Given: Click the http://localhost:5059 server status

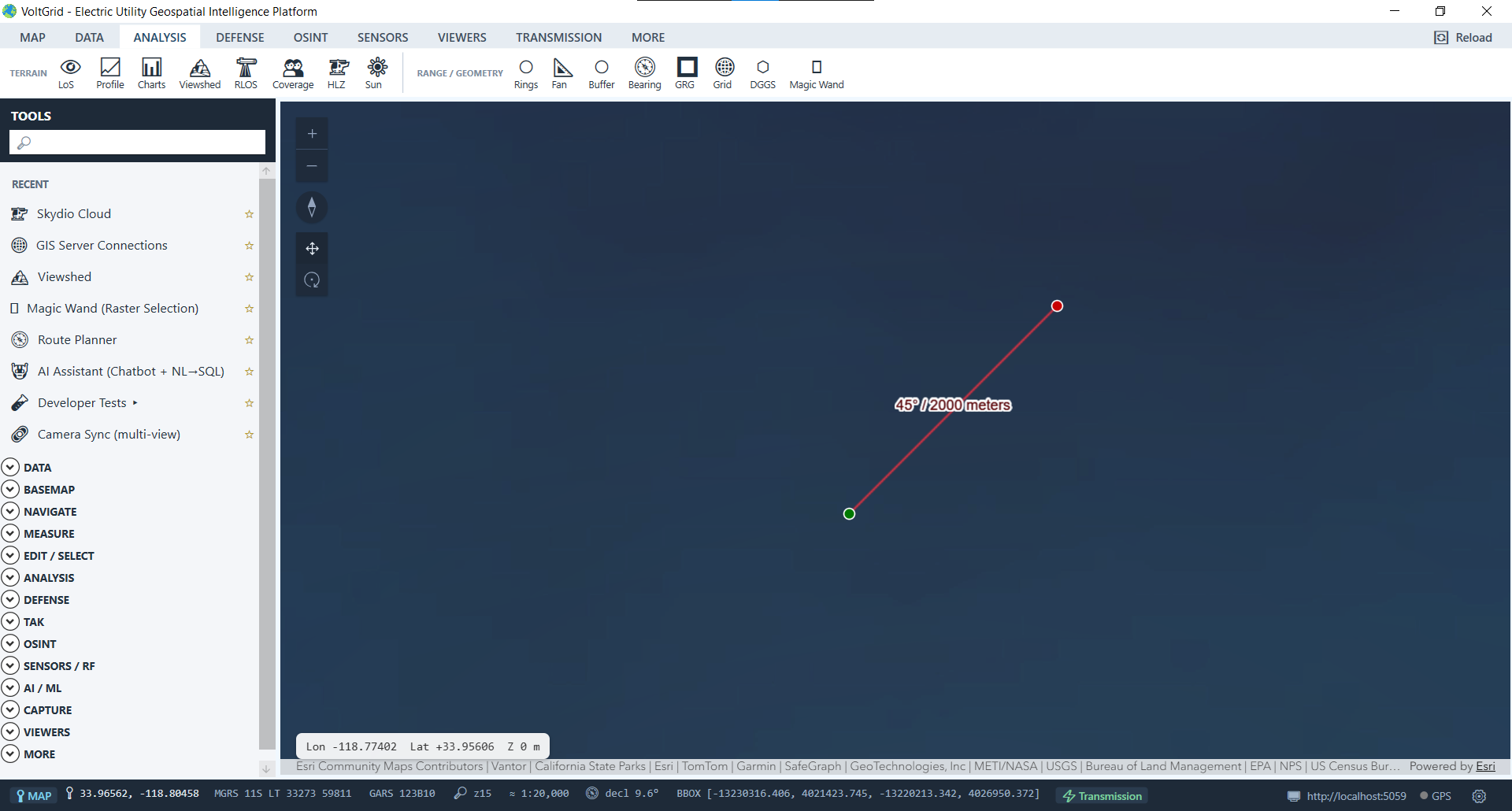Looking at the screenshot, I should pos(1347,796).
